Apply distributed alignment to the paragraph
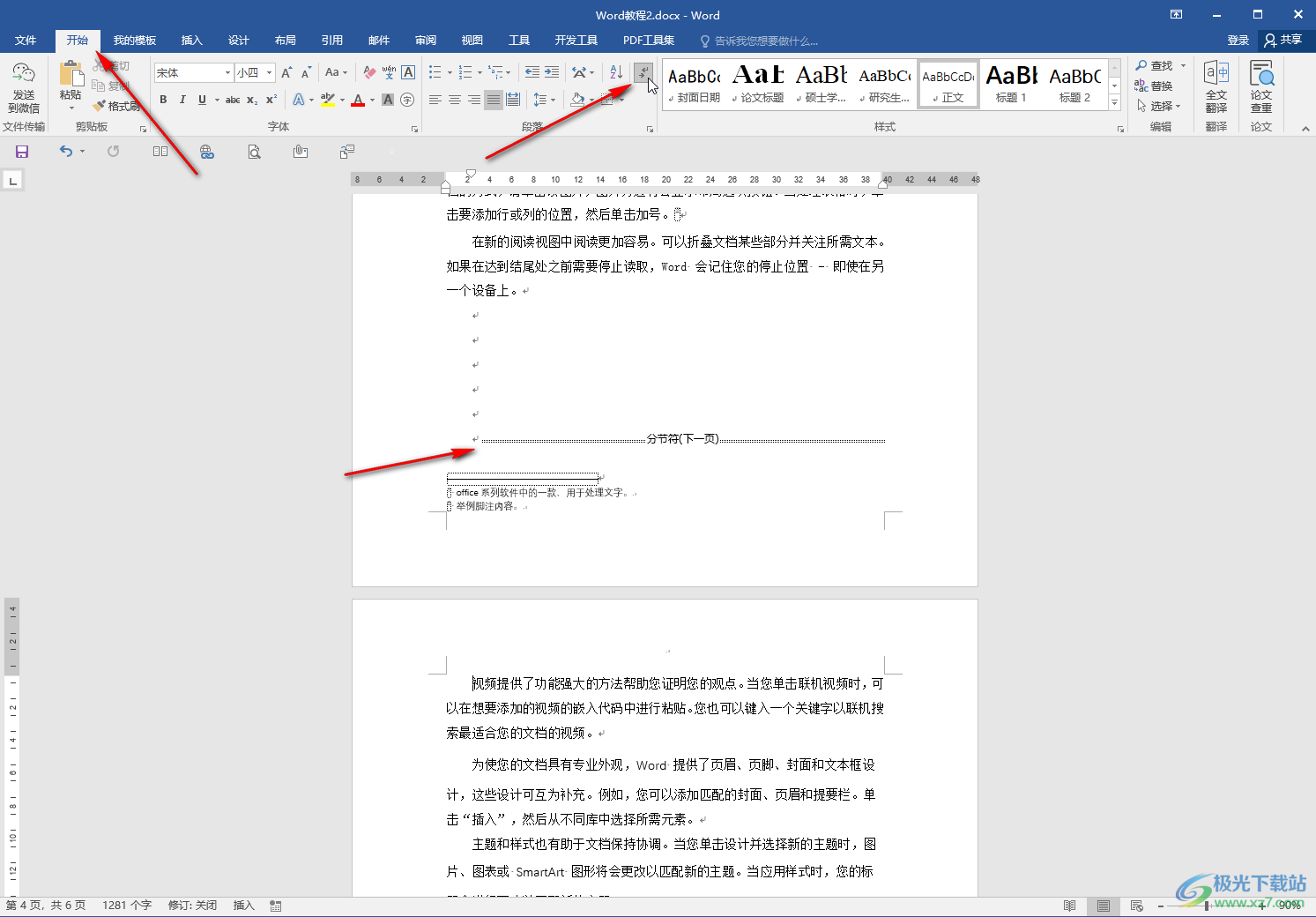The width and height of the screenshot is (1316, 917). point(513,100)
